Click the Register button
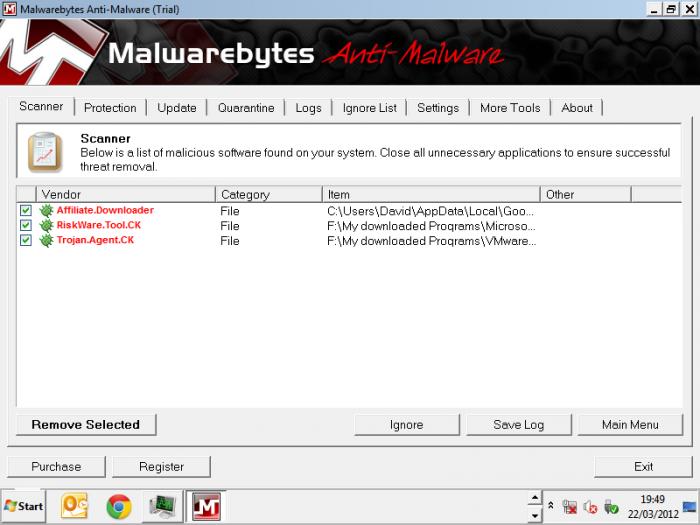This screenshot has height=525, width=700. click(161, 467)
